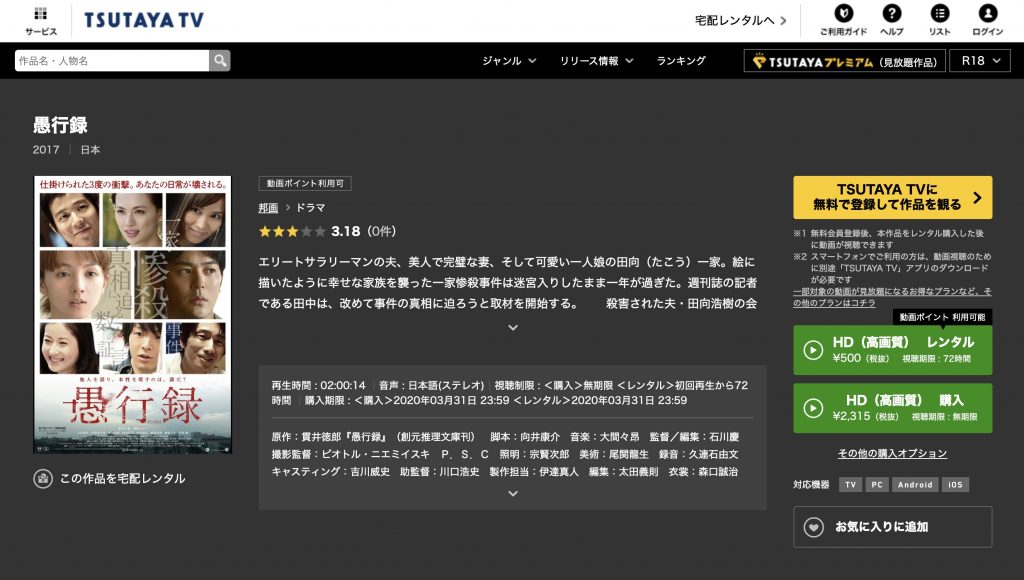The image size is (1024, 580).
Task: Open the サービス grid menu icon
Action: (x=41, y=14)
